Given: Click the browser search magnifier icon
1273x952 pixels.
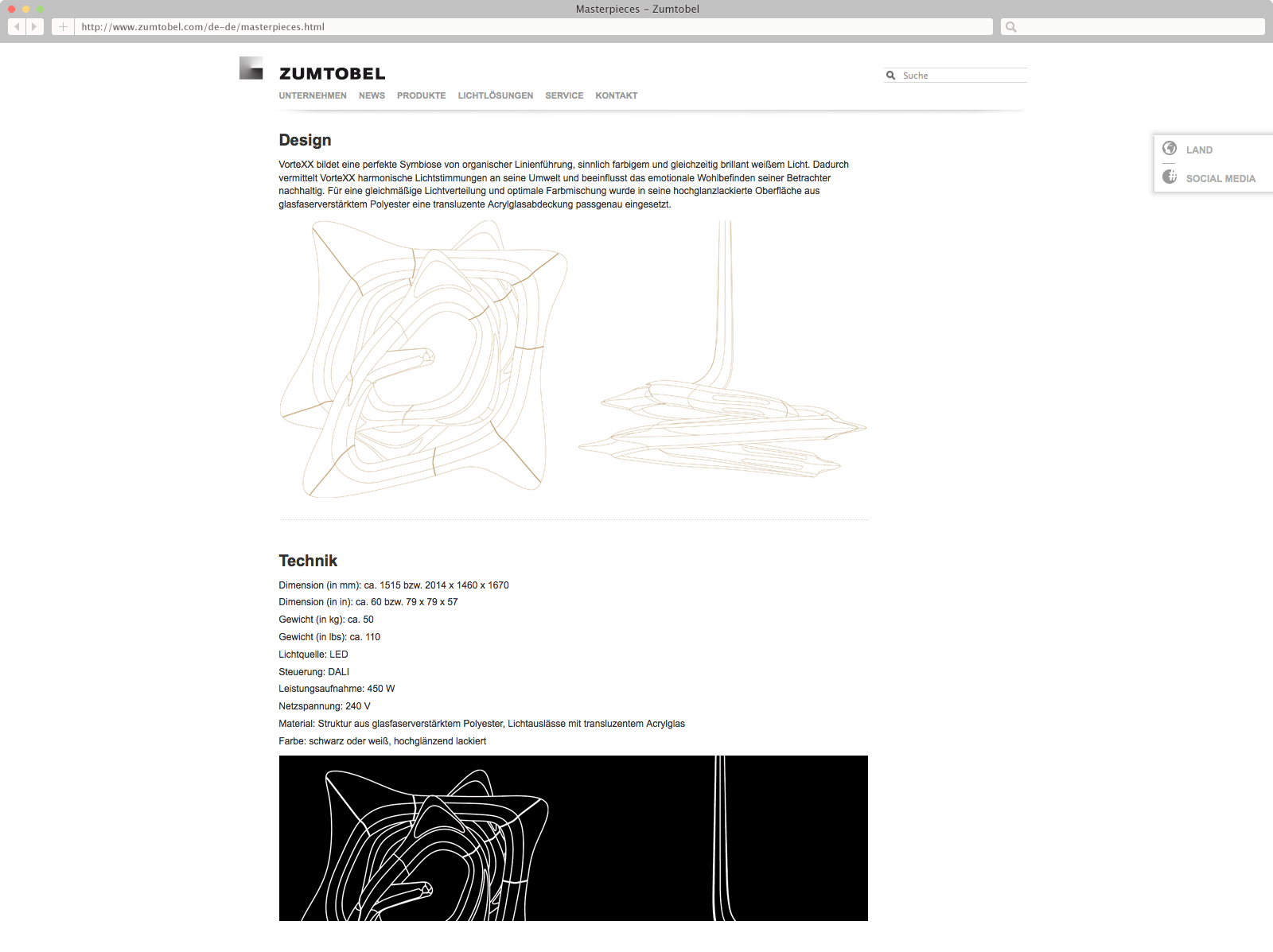Looking at the screenshot, I should pyautogui.click(x=1011, y=27).
